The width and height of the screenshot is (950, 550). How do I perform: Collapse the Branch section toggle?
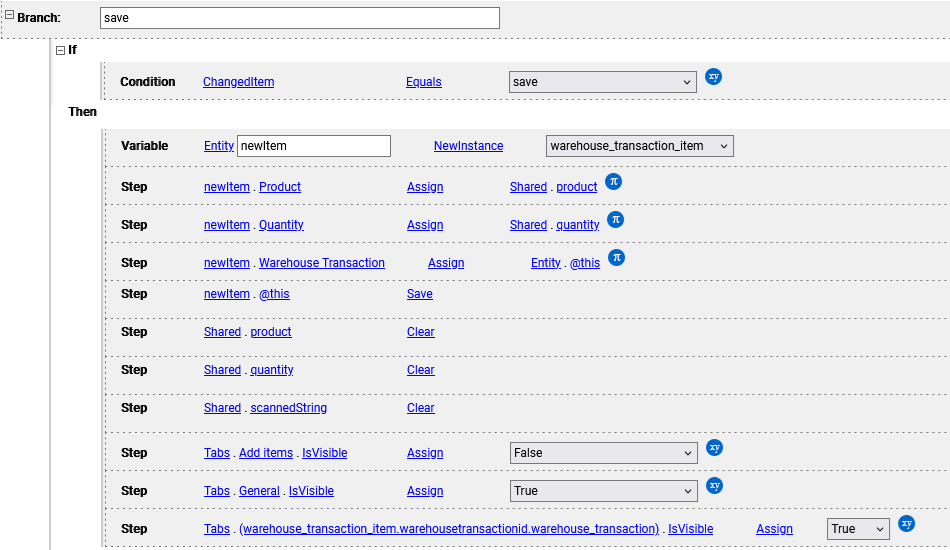10,15
